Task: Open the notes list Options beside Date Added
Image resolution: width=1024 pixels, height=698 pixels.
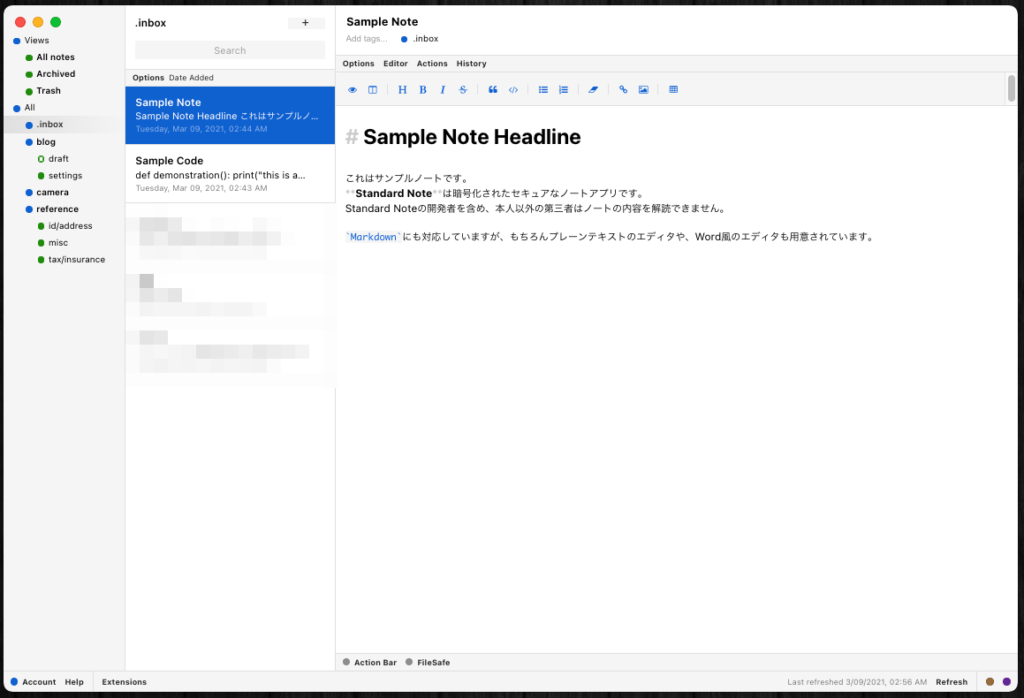Action: pyautogui.click(x=148, y=78)
